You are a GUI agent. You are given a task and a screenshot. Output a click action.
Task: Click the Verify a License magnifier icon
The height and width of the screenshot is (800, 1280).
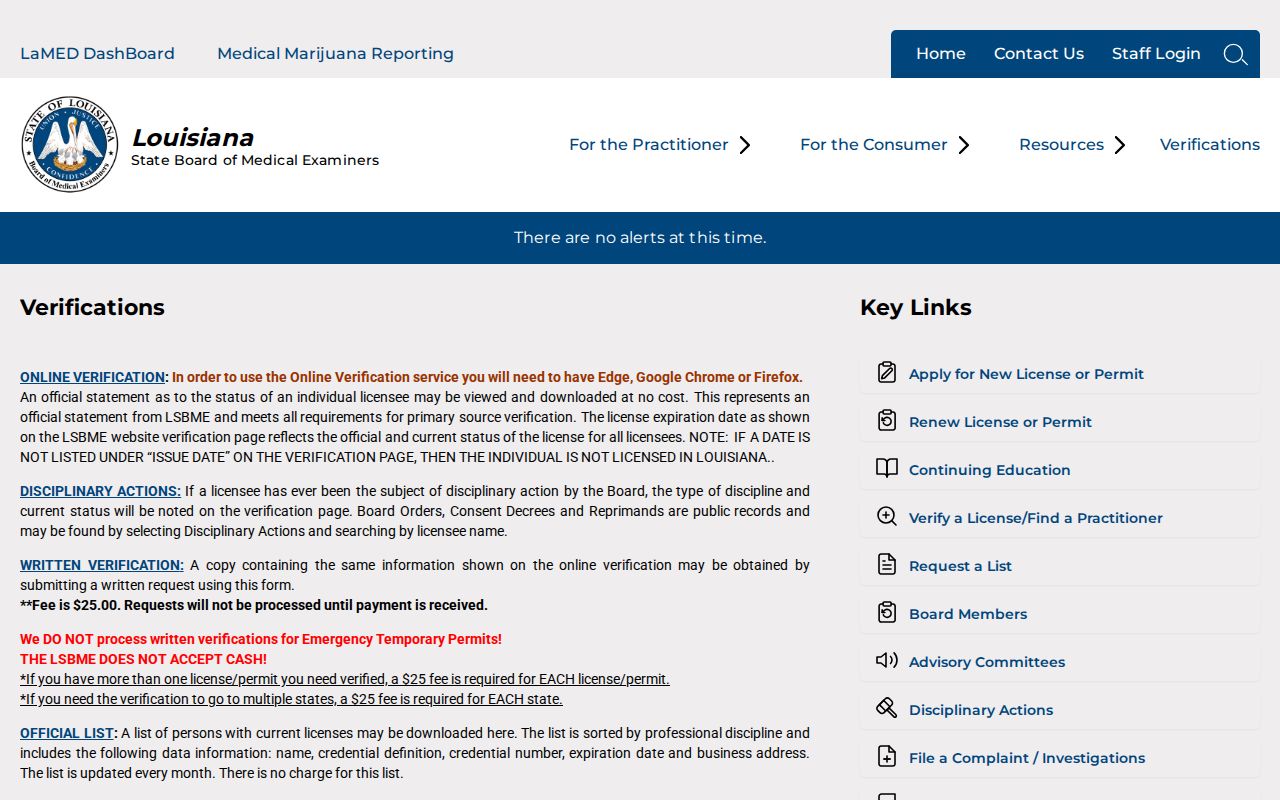tap(887, 517)
